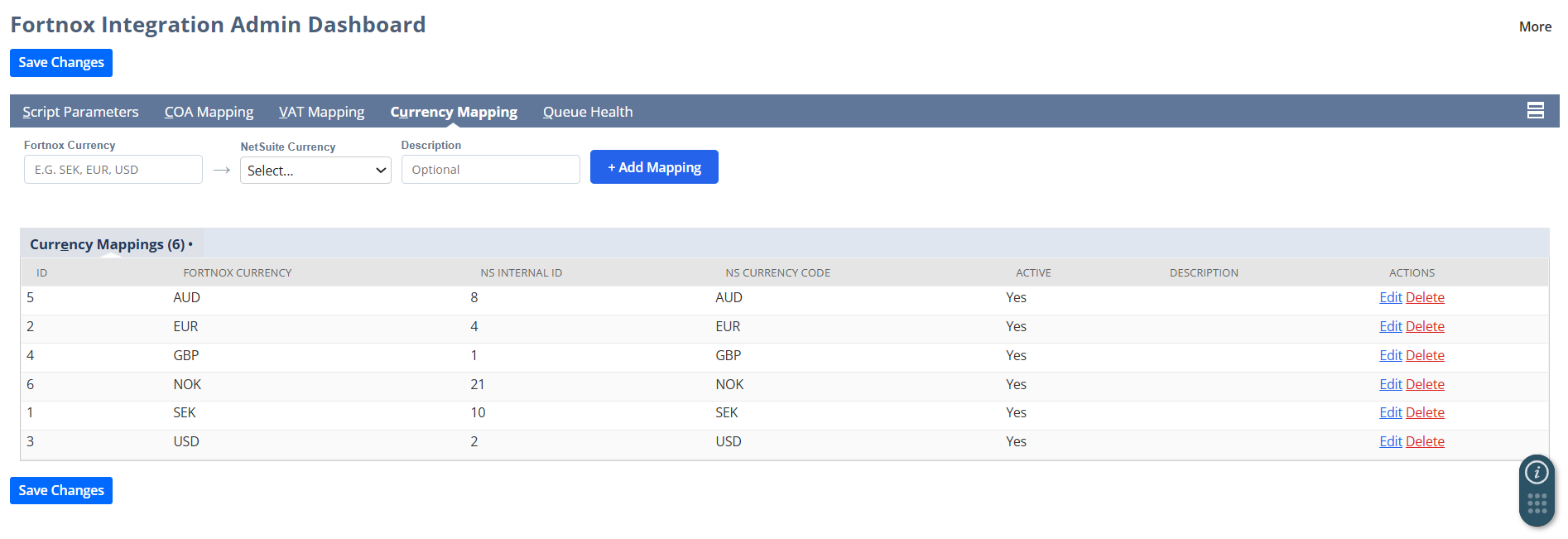1568x539 pixels.
Task: Click the arrow between currency fields
Action: (221, 170)
